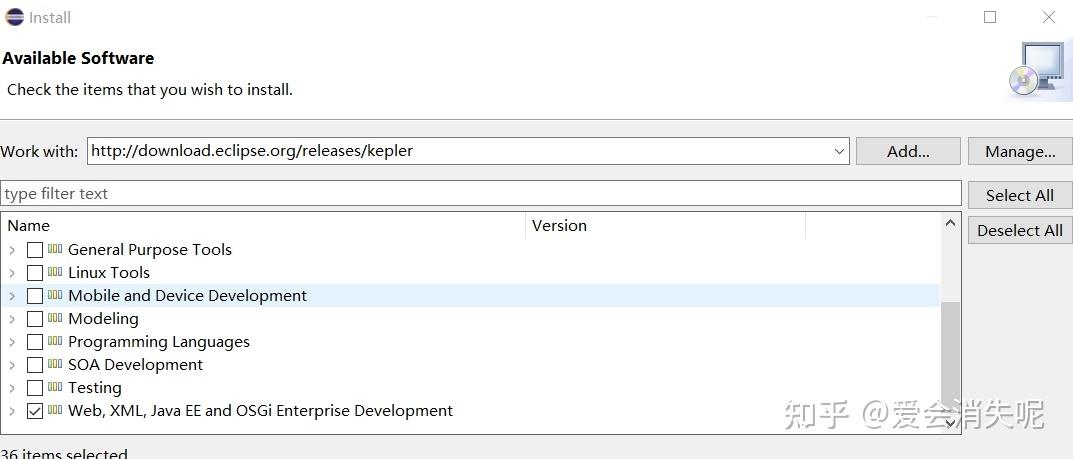Screen dimensions: 1073x459
Task: Expand Web, XML, Java EE category
Action: [12, 411]
